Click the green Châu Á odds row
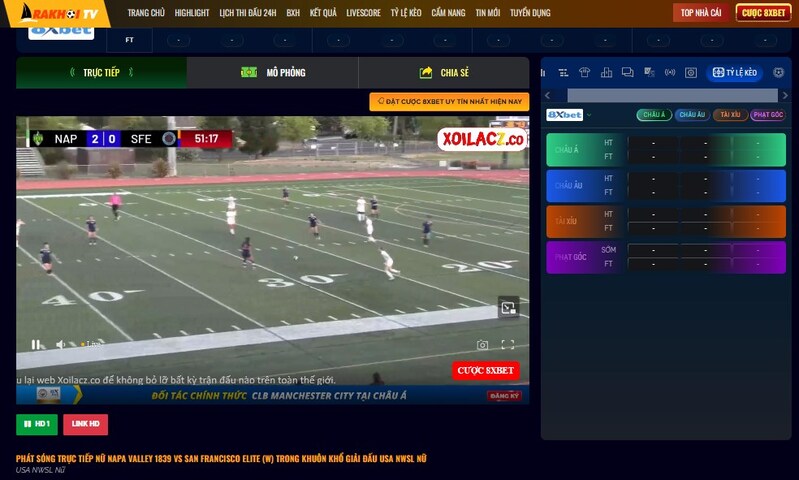Image resolution: width=799 pixels, height=480 pixels. (666, 150)
